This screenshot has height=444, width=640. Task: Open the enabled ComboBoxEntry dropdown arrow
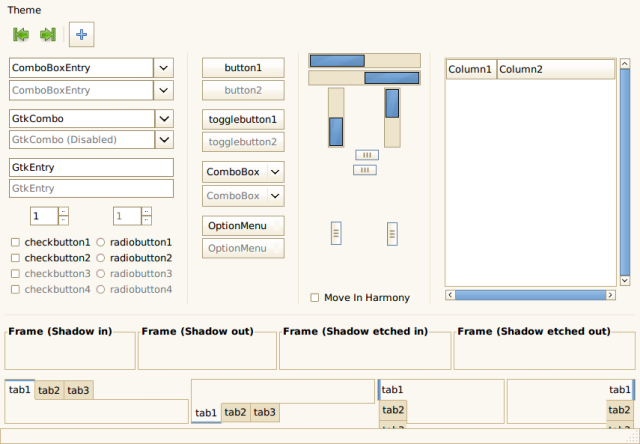(x=164, y=68)
